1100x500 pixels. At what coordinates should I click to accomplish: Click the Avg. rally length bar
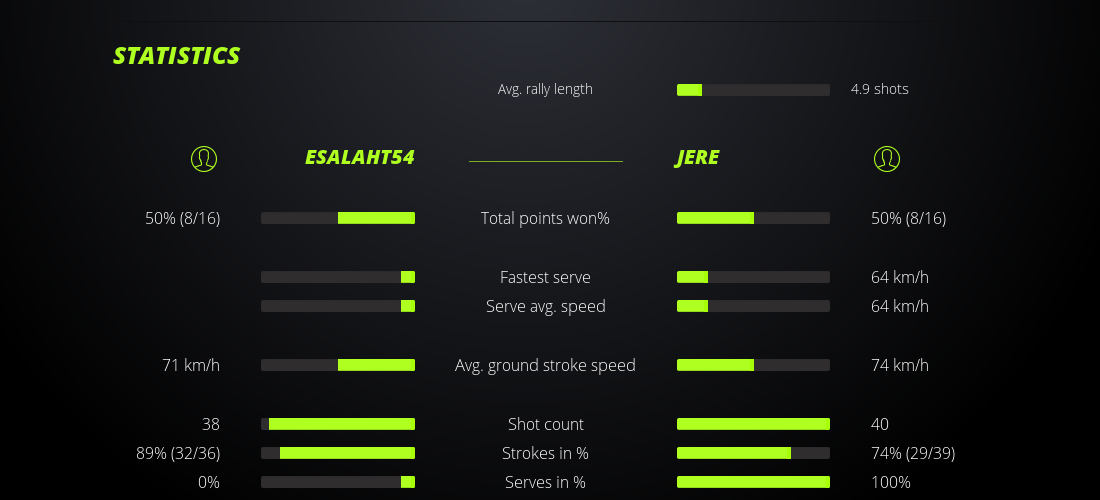point(753,90)
